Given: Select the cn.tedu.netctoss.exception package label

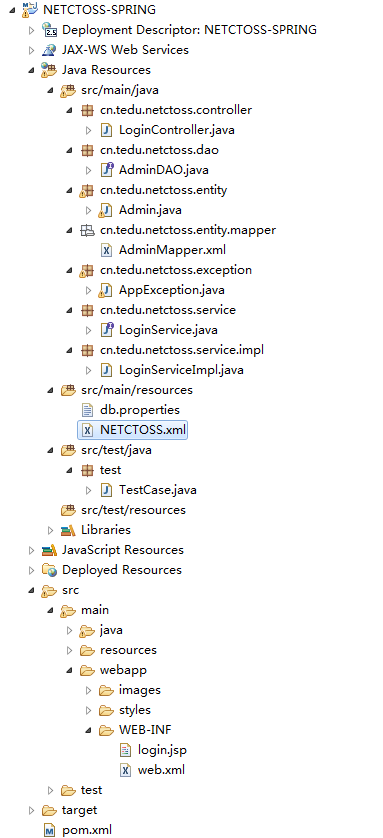Looking at the screenshot, I should 176,270.
